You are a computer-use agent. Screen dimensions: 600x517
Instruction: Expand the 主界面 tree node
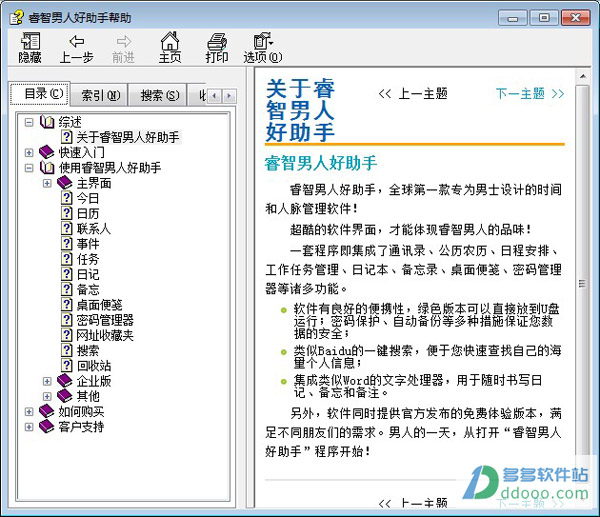click(47, 183)
